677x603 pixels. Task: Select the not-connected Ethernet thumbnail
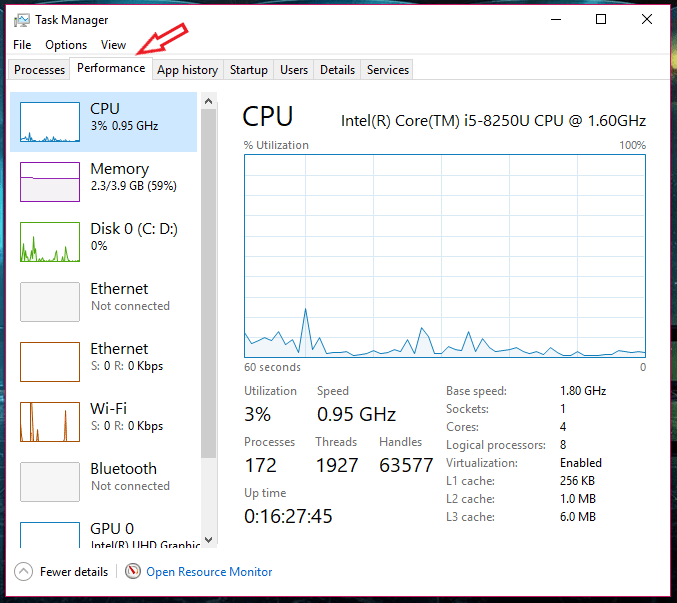[50, 302]
